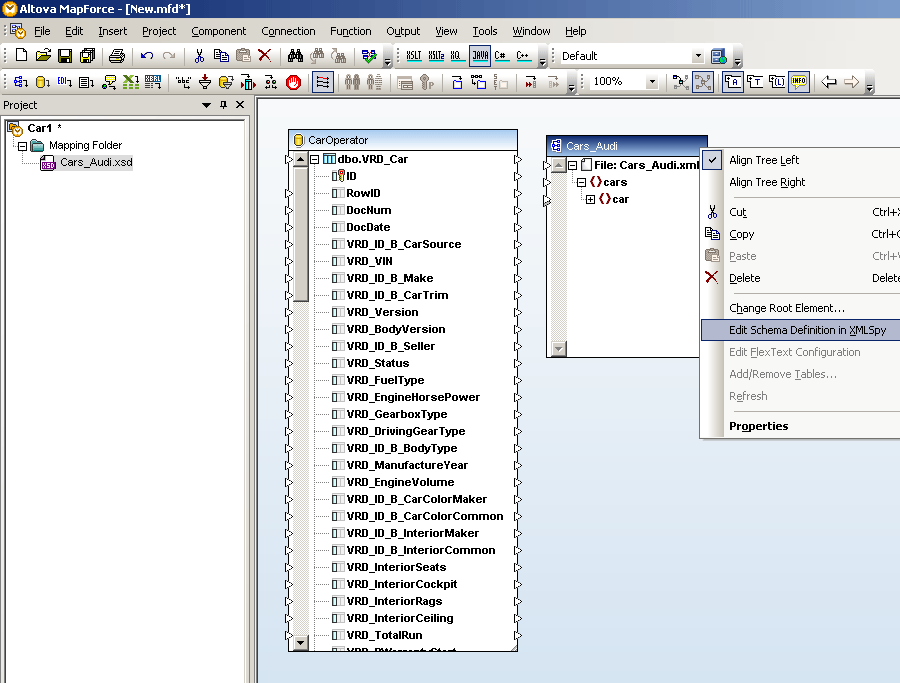
Task: Open the Default configuration dropdown
Action: pyautogui.click(x=697, y=56)
